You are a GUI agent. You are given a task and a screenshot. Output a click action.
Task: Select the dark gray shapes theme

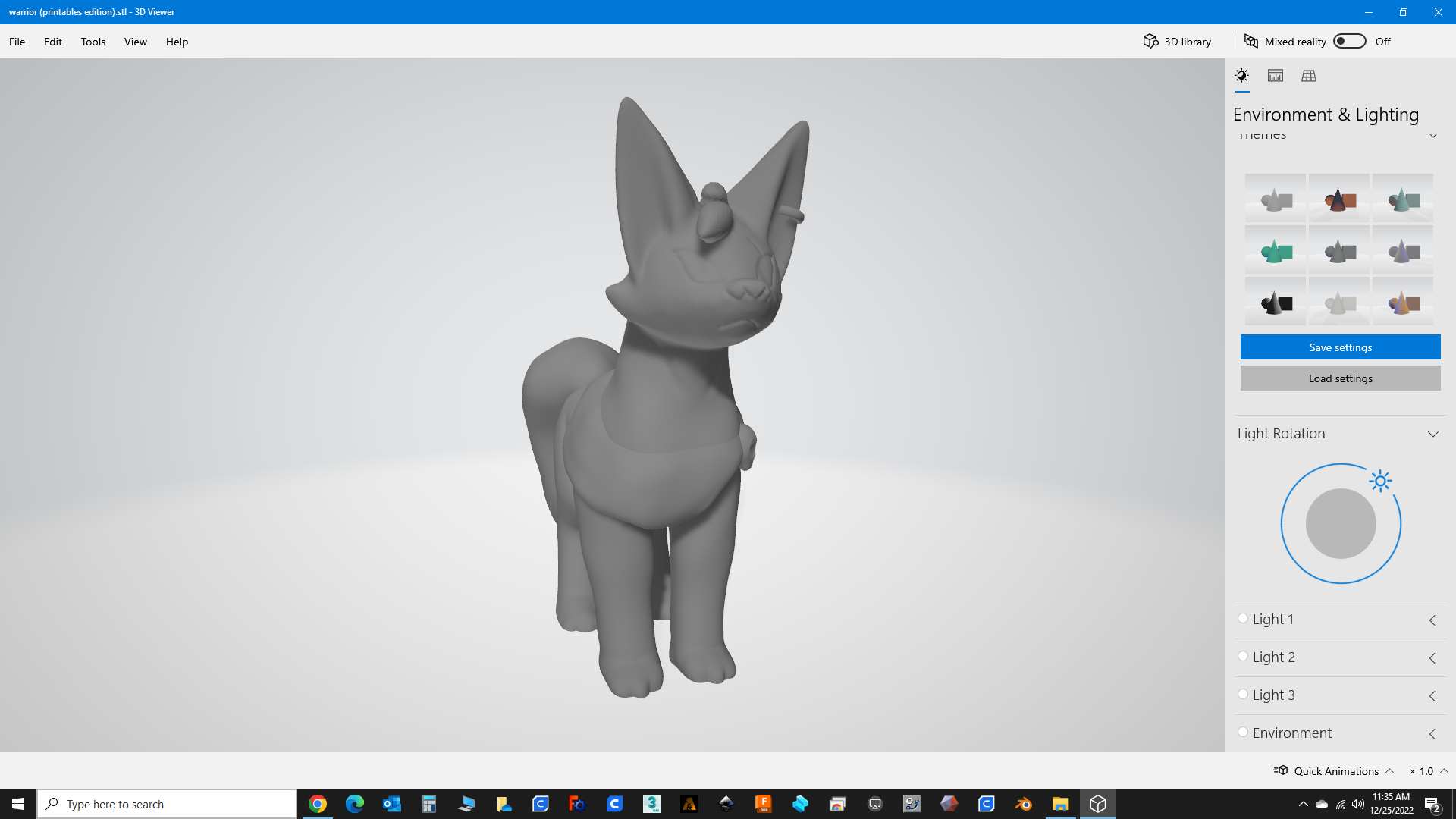point(1339,250)
